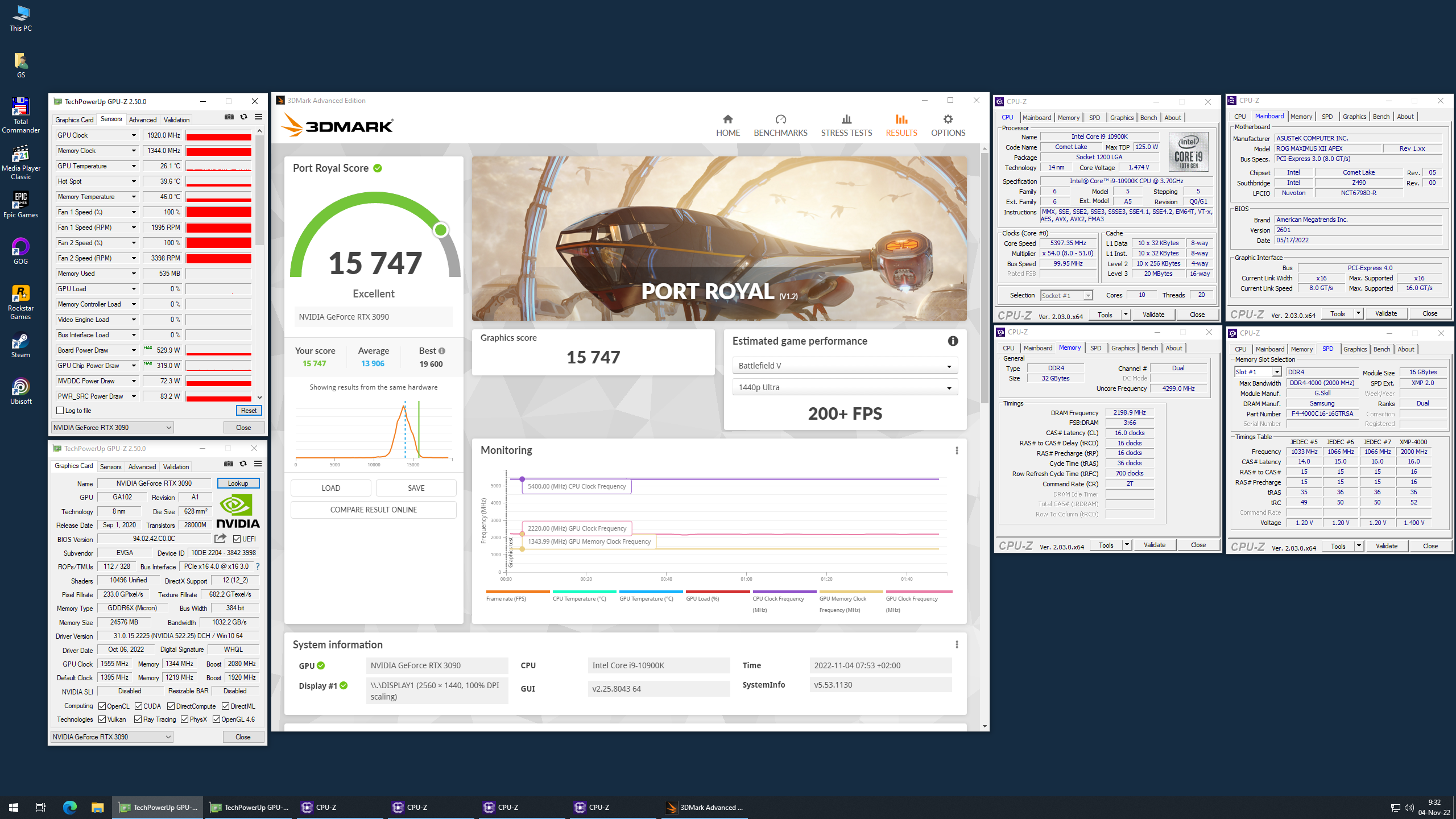Screen dimensions: 1456x819
Task: Switch to Validation tab in GPU-Z Graphics Card window
Action: (x=176, y=466)
